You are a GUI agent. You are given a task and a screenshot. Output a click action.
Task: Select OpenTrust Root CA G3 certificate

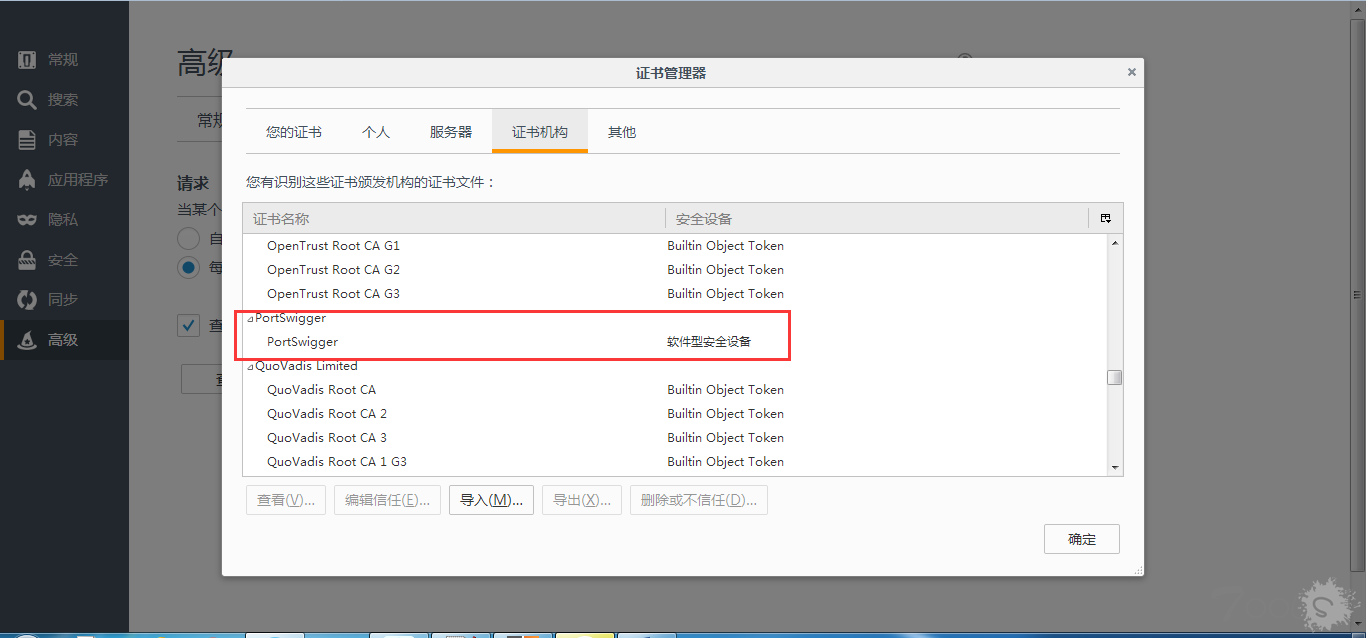coord(674,294)
